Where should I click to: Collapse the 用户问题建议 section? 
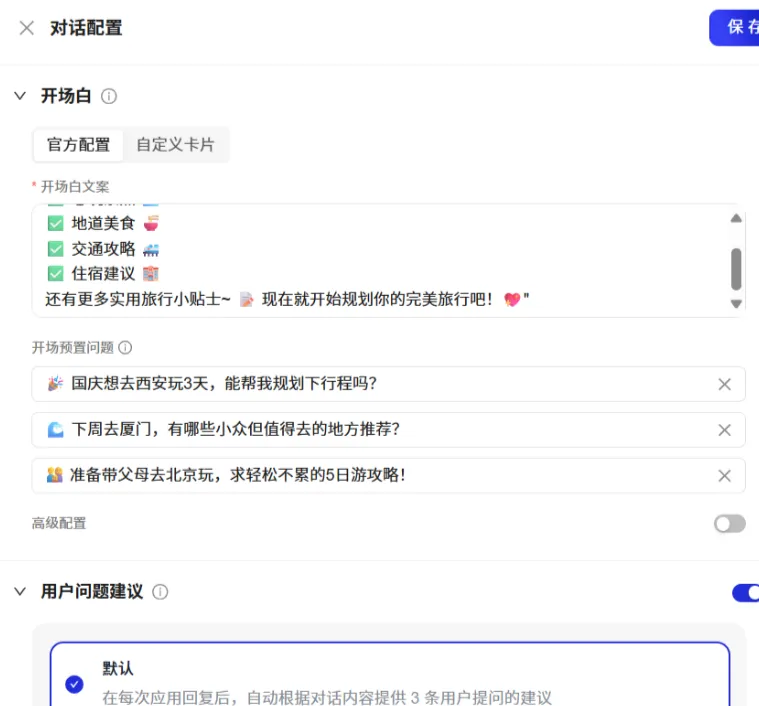[20, 591]
